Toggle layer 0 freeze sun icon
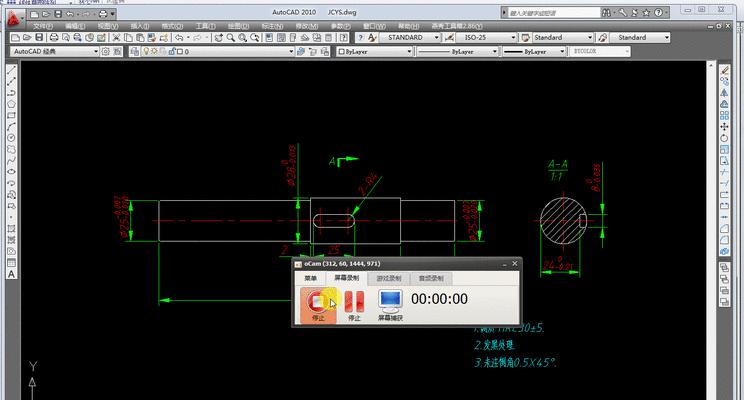 [154, 51]
